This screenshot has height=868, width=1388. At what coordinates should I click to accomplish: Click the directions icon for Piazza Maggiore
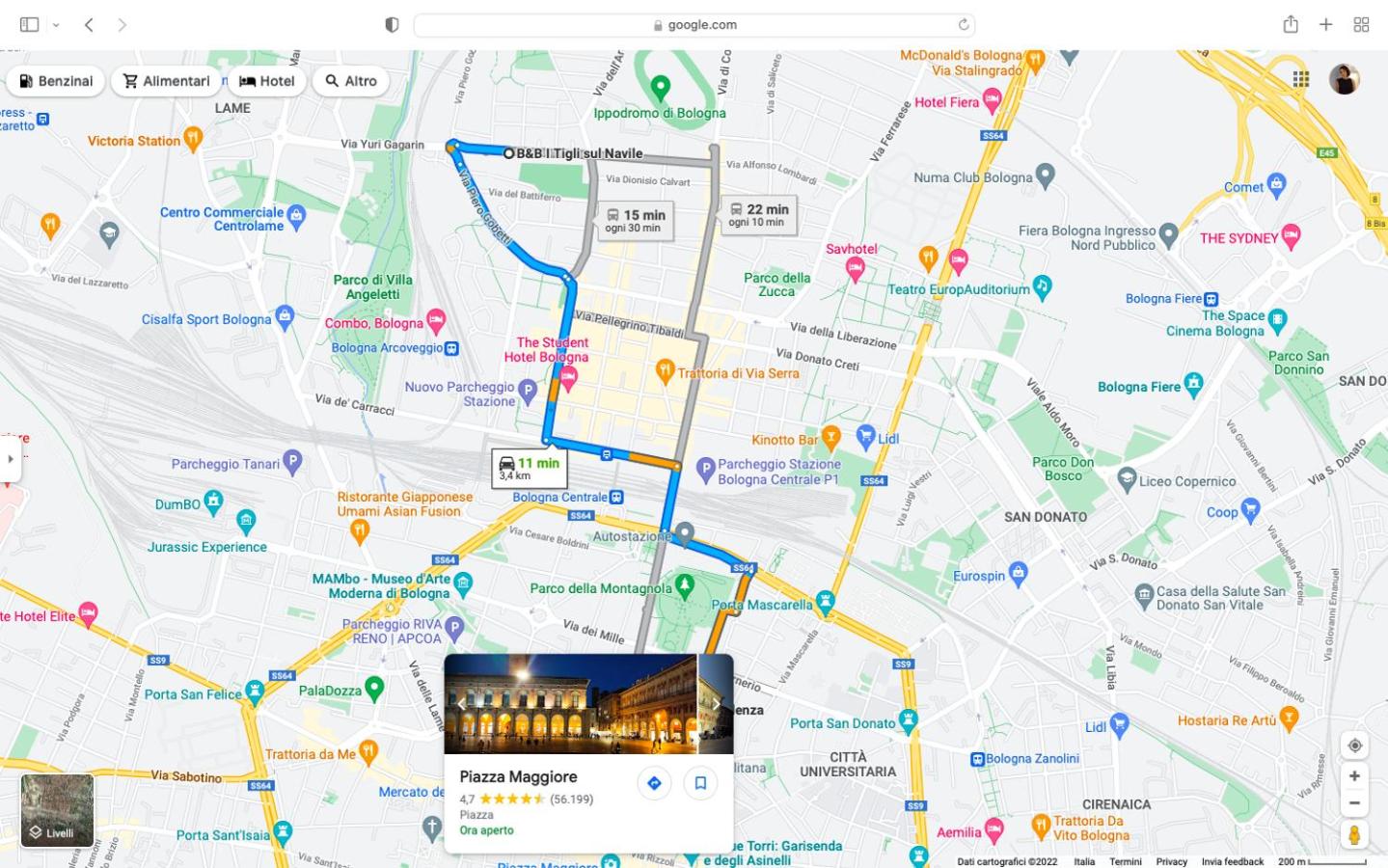[654, 783]
